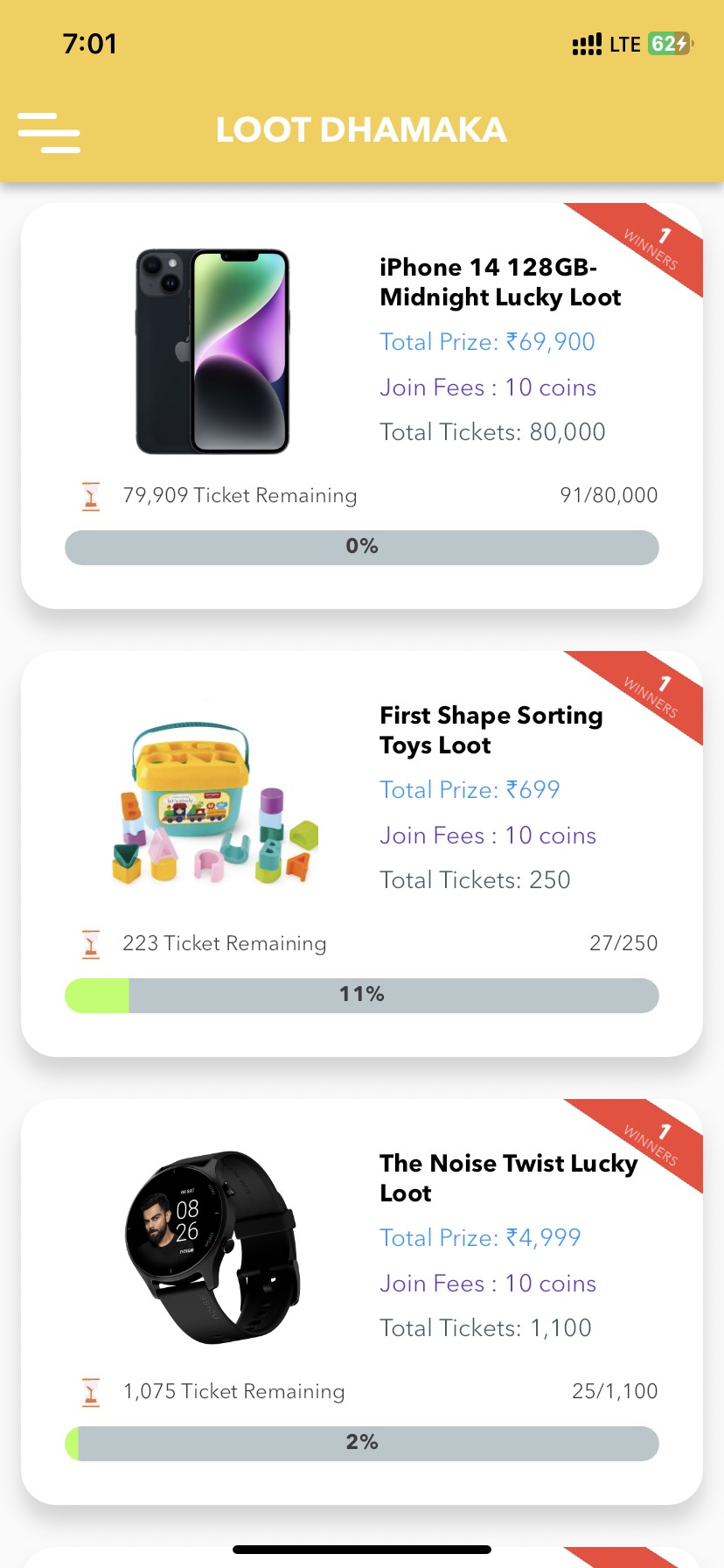This screenshot has width=724, height=1568.
Task: Tap the LOOT DHAMAKA header title
Action: pos(361,130)
